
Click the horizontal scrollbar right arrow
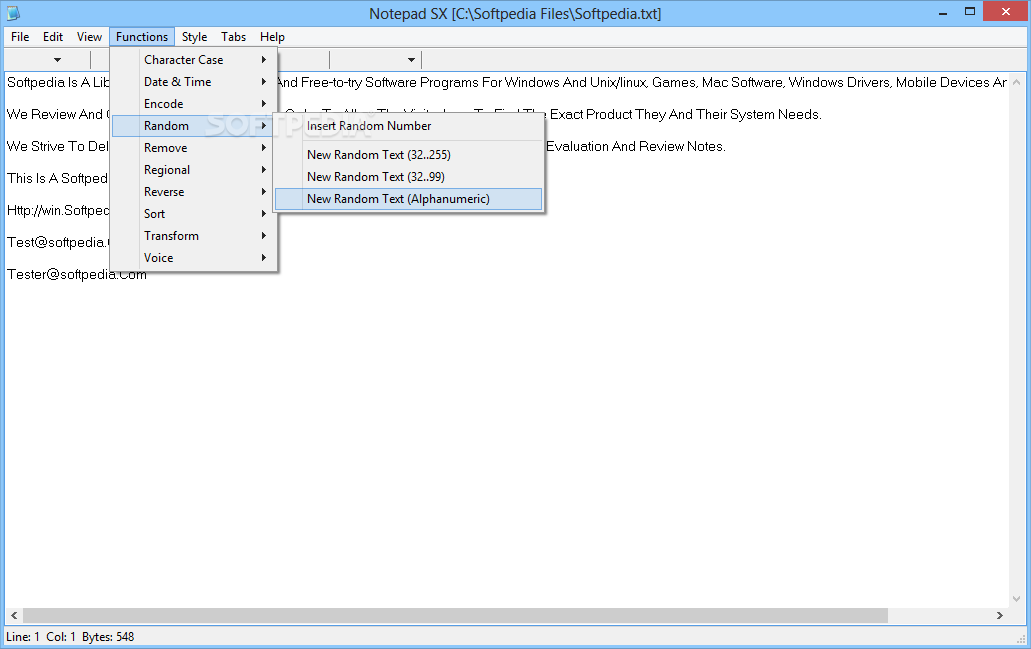point(999,615)
